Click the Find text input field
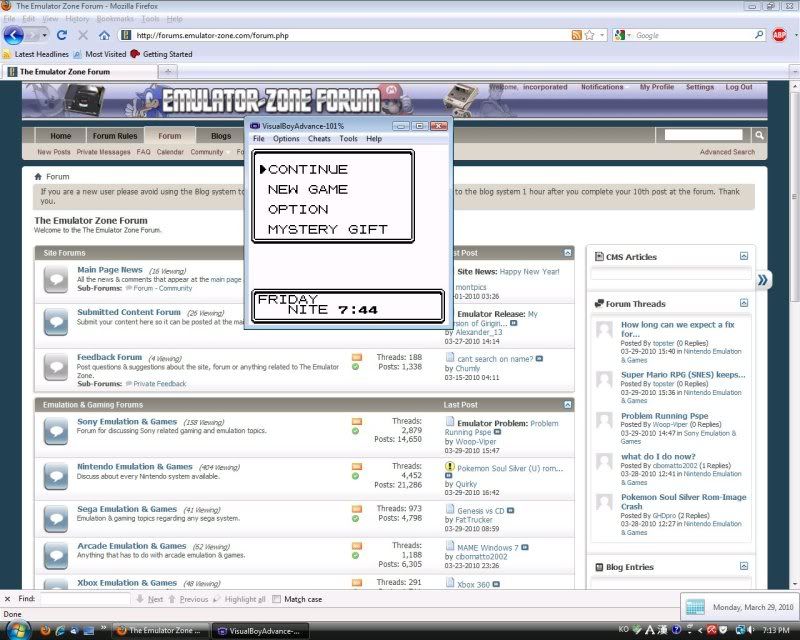The width and height of the screenshot is (800, 640). (85, 599)
